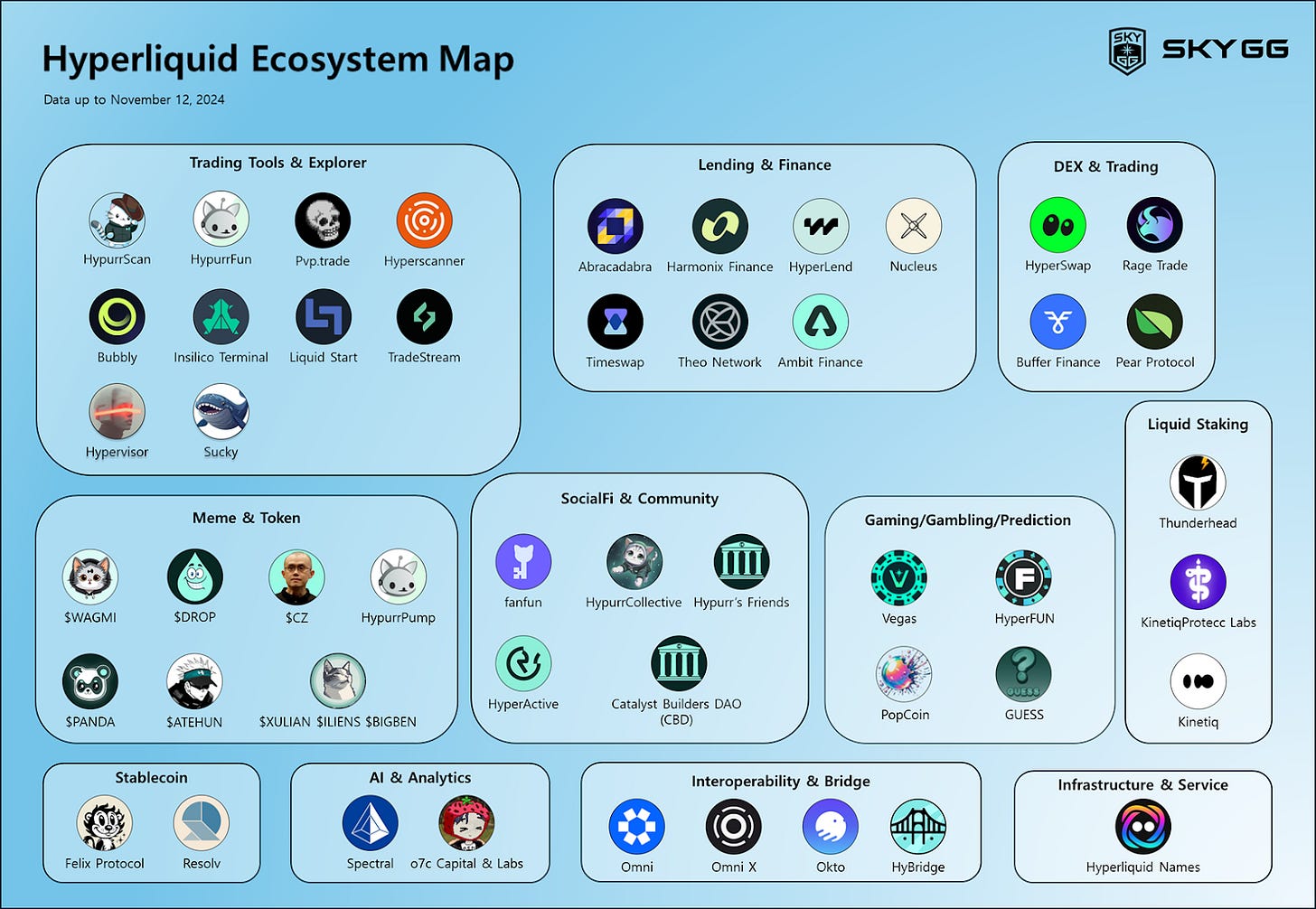Select the $DROP droplet icon
The width and height of the screenshot is (1316, 909).
[195, 576]
